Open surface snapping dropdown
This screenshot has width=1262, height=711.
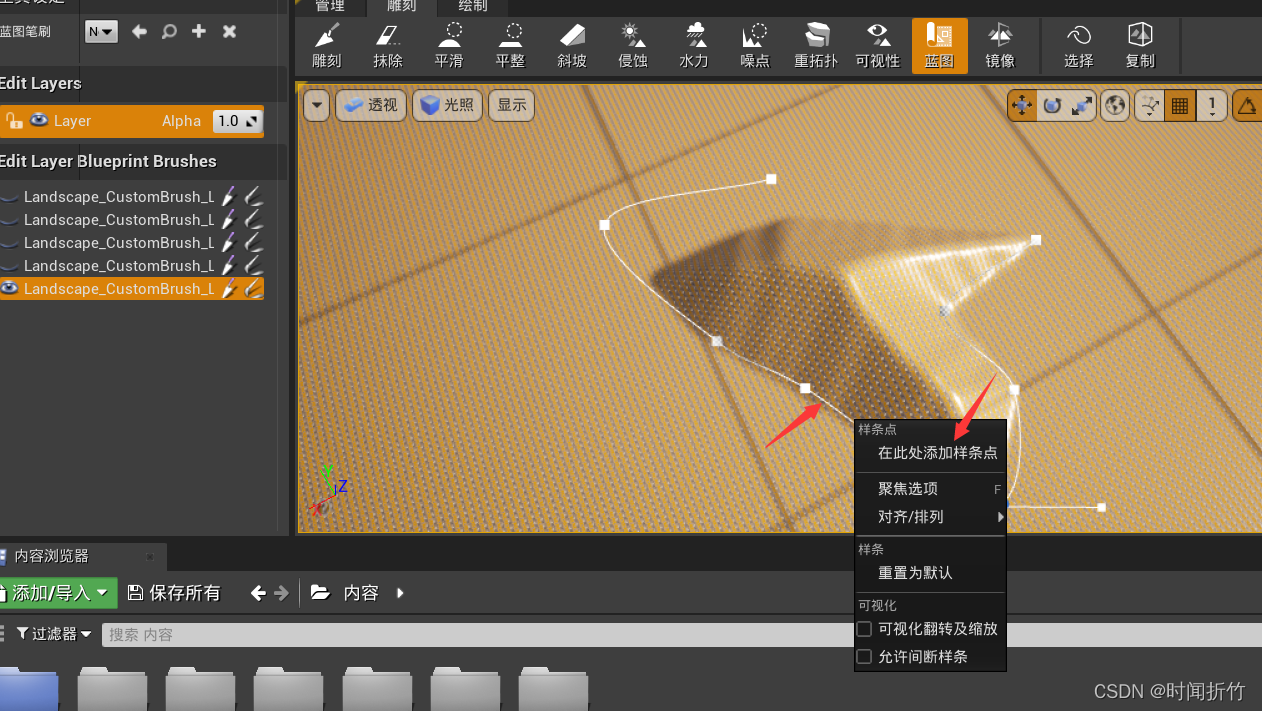1149,105
